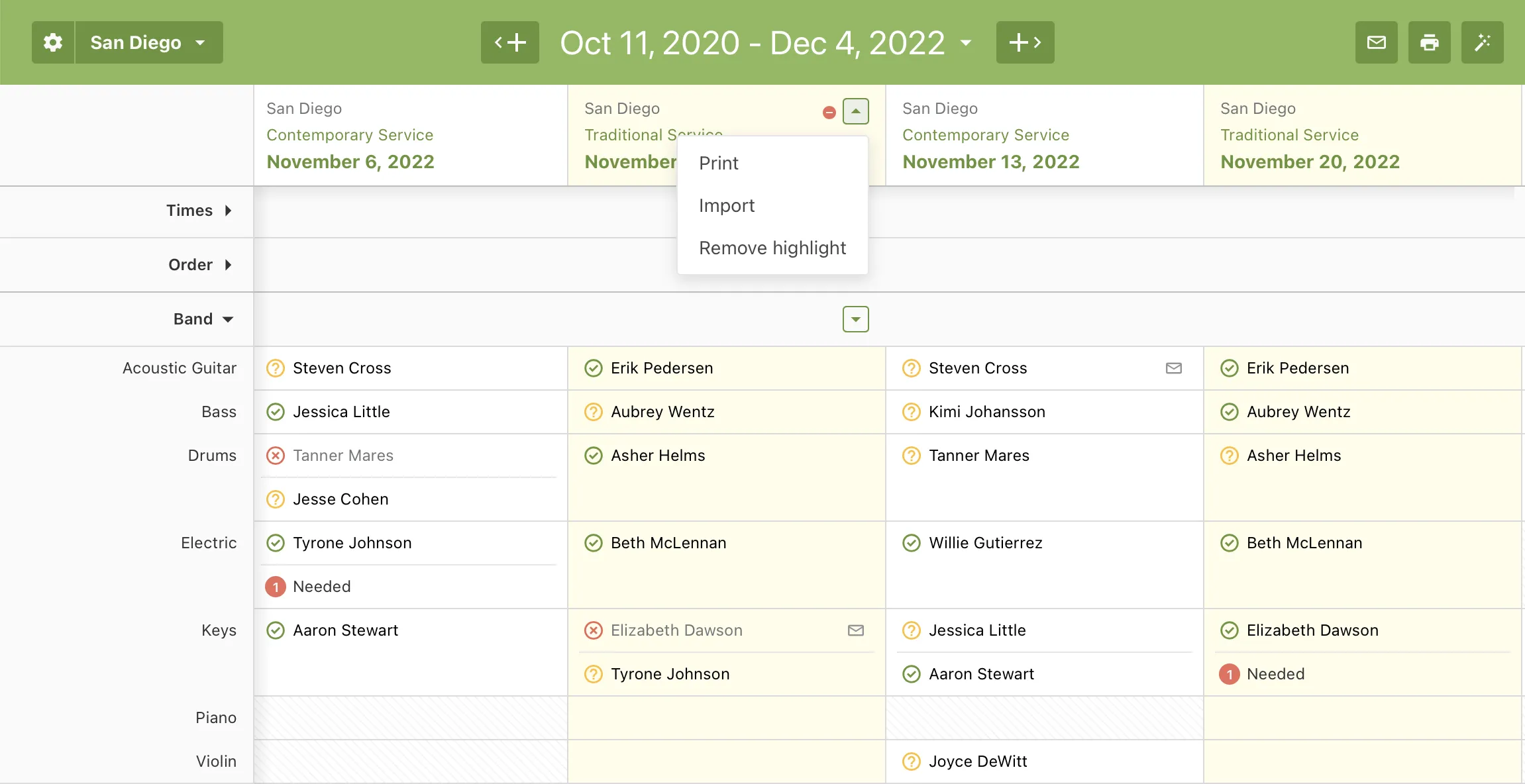Select Import from the open menu
The height and width of the screenshot is (784, 1525).
[x=727, y=205]
